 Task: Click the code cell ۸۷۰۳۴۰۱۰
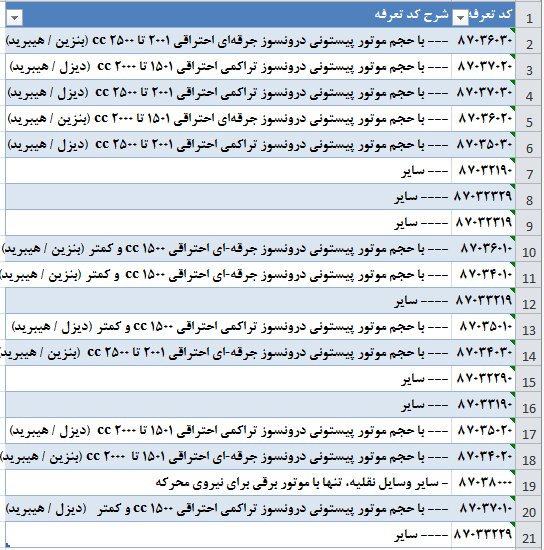(x=483, y=274)
